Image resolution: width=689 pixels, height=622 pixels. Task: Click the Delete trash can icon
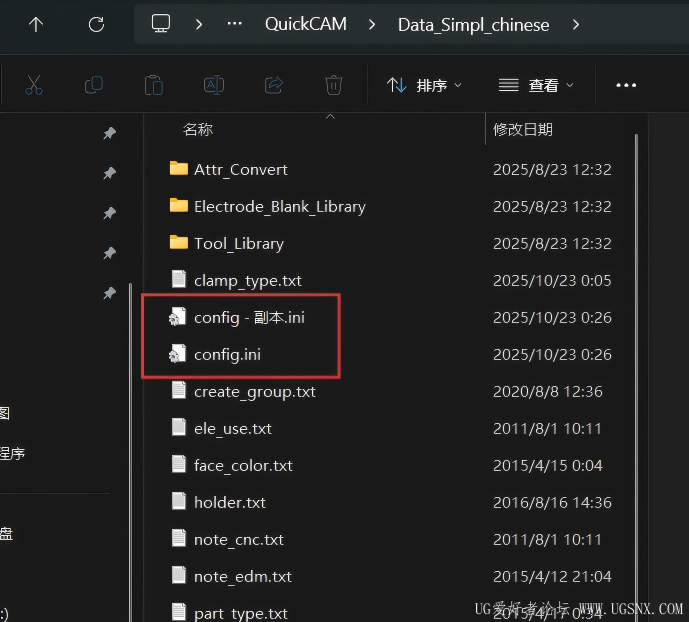(x=334, y=86)
